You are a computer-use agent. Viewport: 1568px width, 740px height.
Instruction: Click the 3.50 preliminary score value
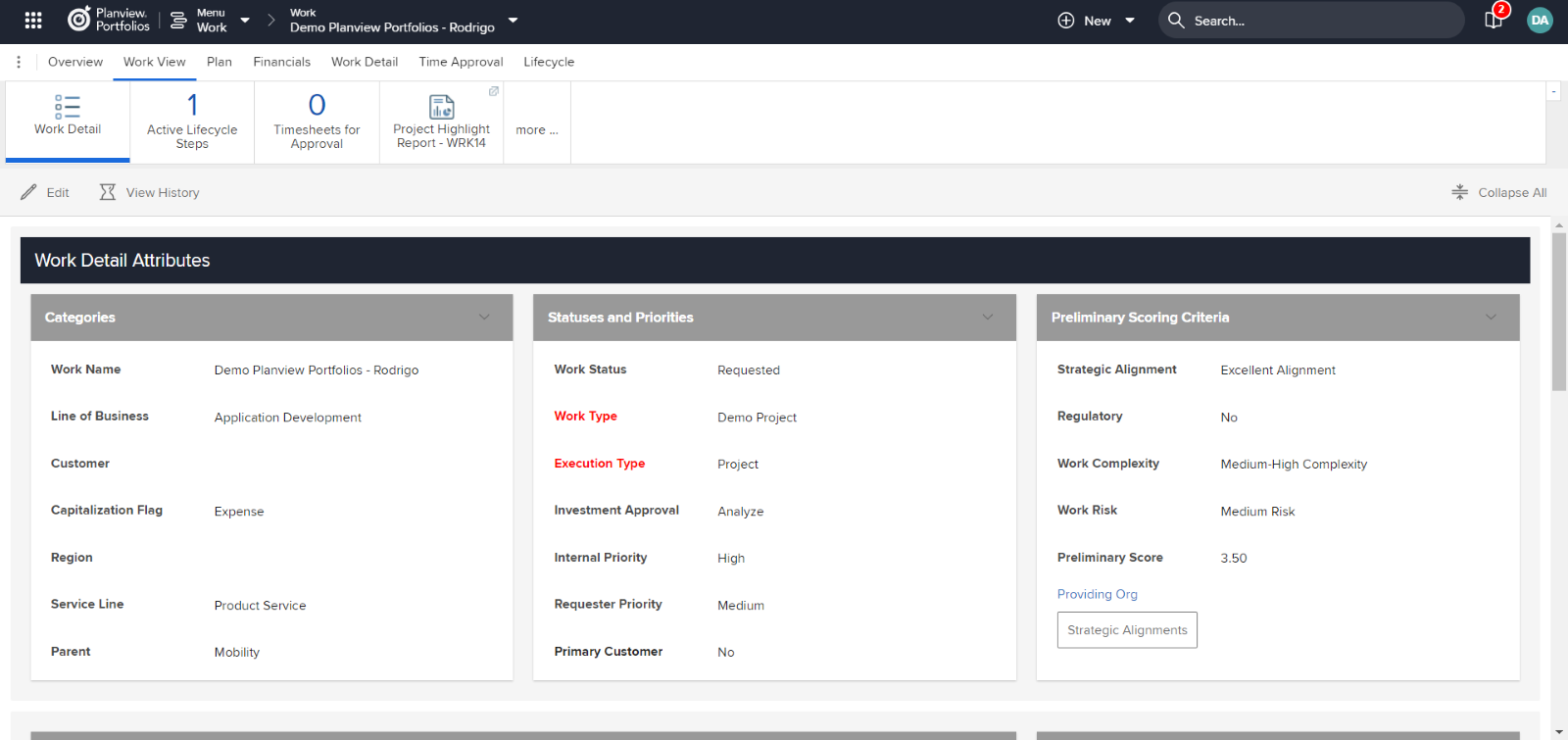(x=1234, y=559)
